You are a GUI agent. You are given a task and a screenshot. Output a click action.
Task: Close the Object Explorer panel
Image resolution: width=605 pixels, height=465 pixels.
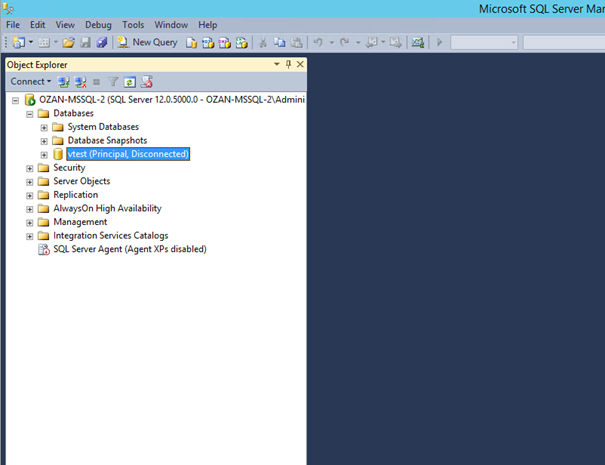click(299, 64)
